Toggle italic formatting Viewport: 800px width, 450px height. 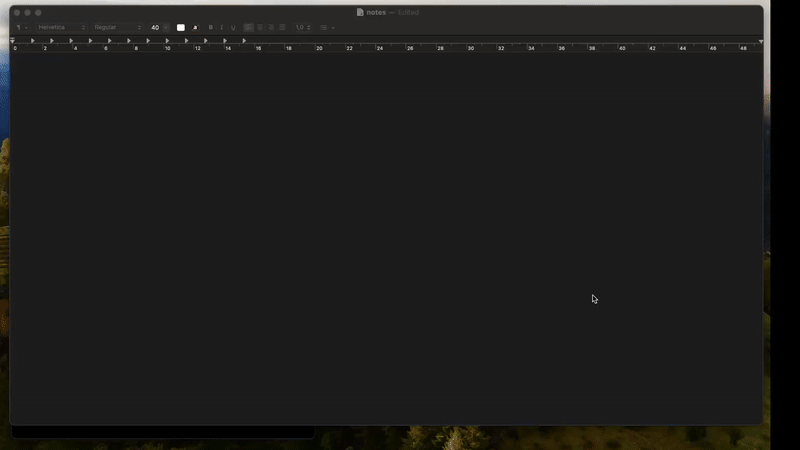pos(221,28)
